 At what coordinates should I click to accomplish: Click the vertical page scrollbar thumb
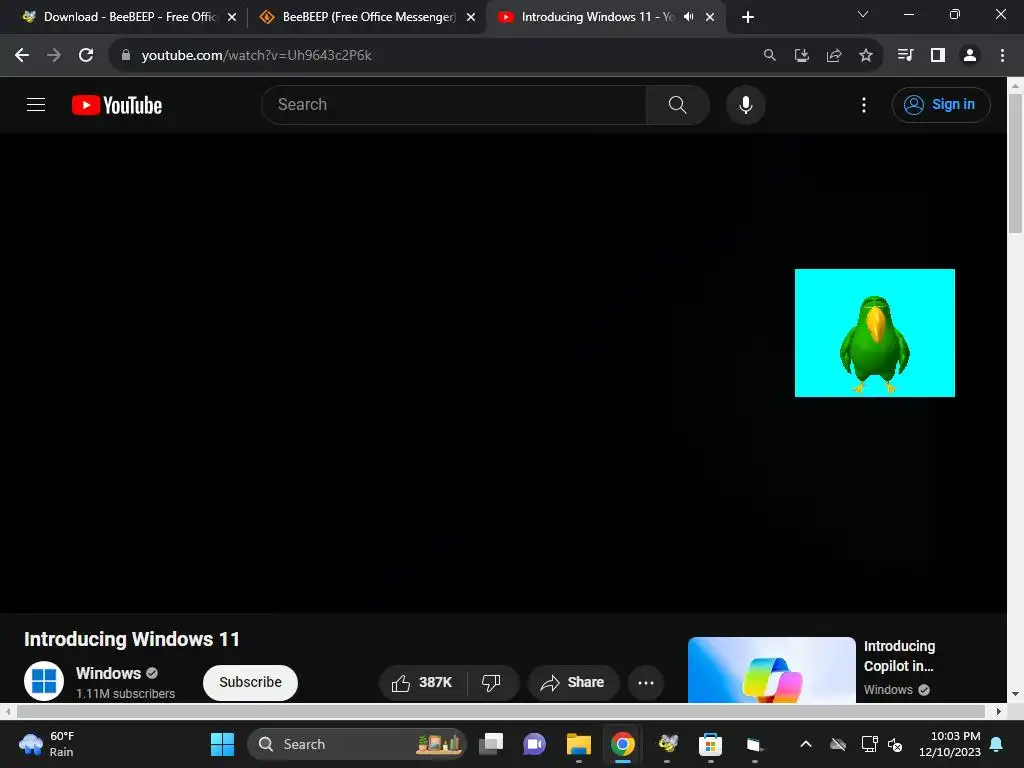click(x=1015, y=163)
